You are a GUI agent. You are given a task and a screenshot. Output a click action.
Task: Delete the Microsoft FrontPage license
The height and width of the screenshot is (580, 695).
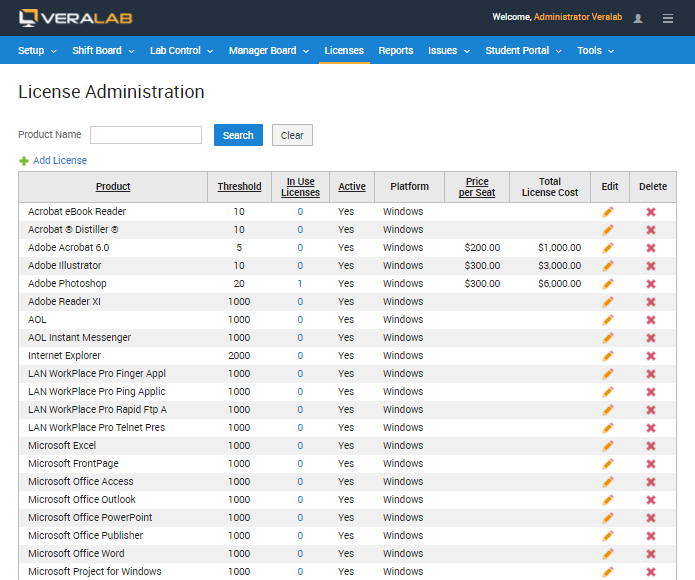(x=651, y=464)
